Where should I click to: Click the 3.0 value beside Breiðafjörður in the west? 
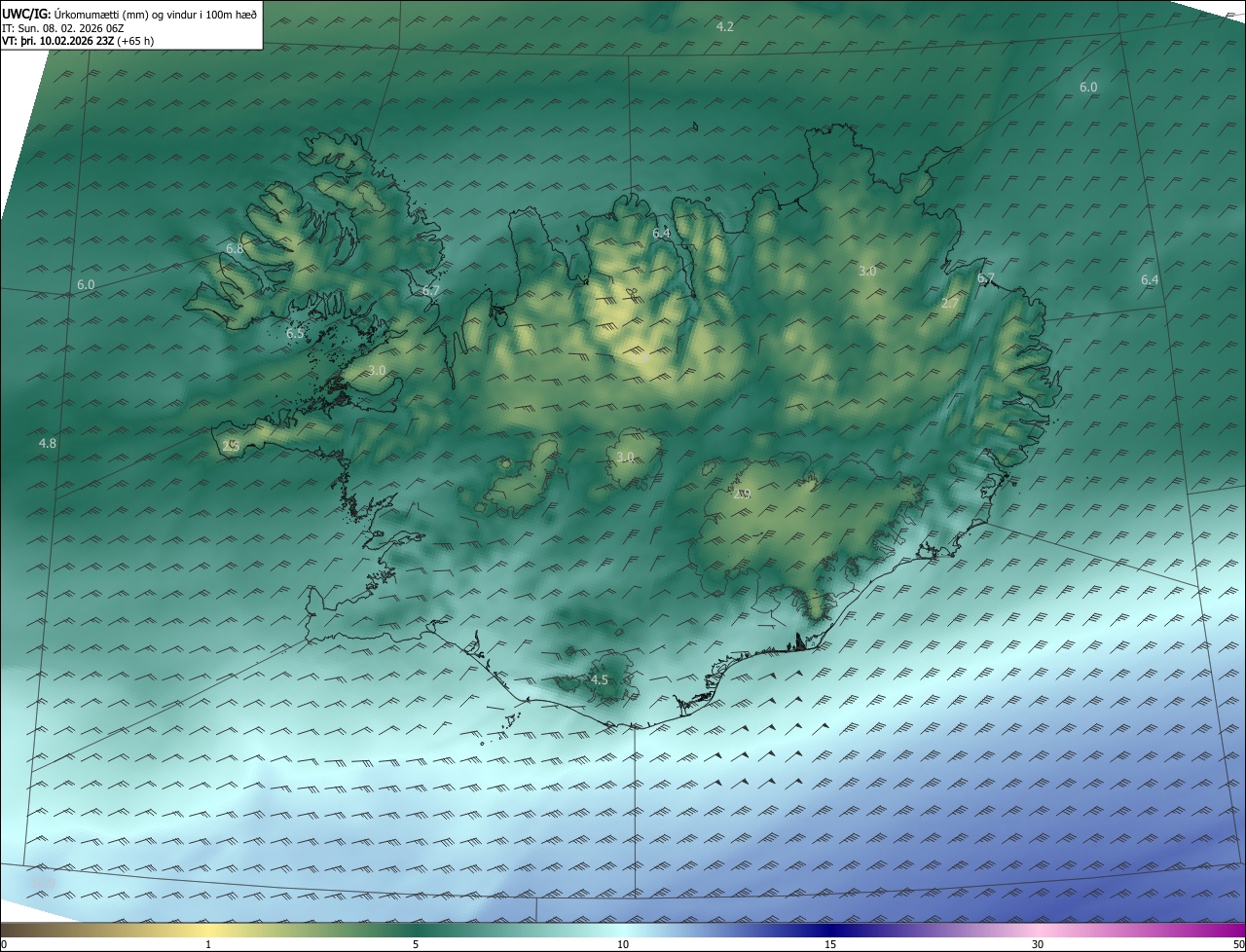click(x=378, y=370)
